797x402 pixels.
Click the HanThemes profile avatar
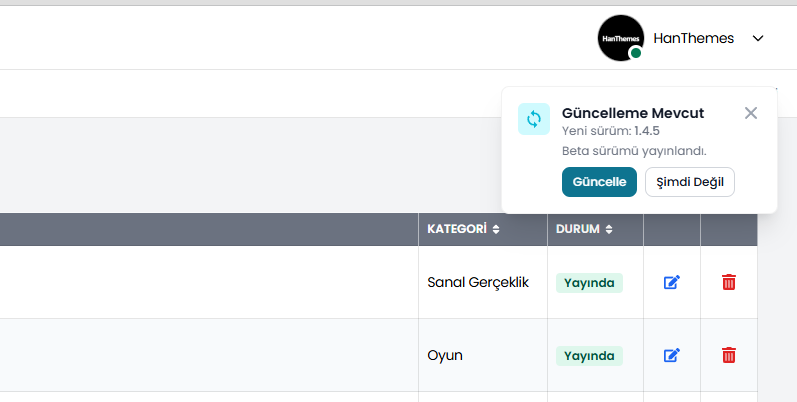point(620,38)
